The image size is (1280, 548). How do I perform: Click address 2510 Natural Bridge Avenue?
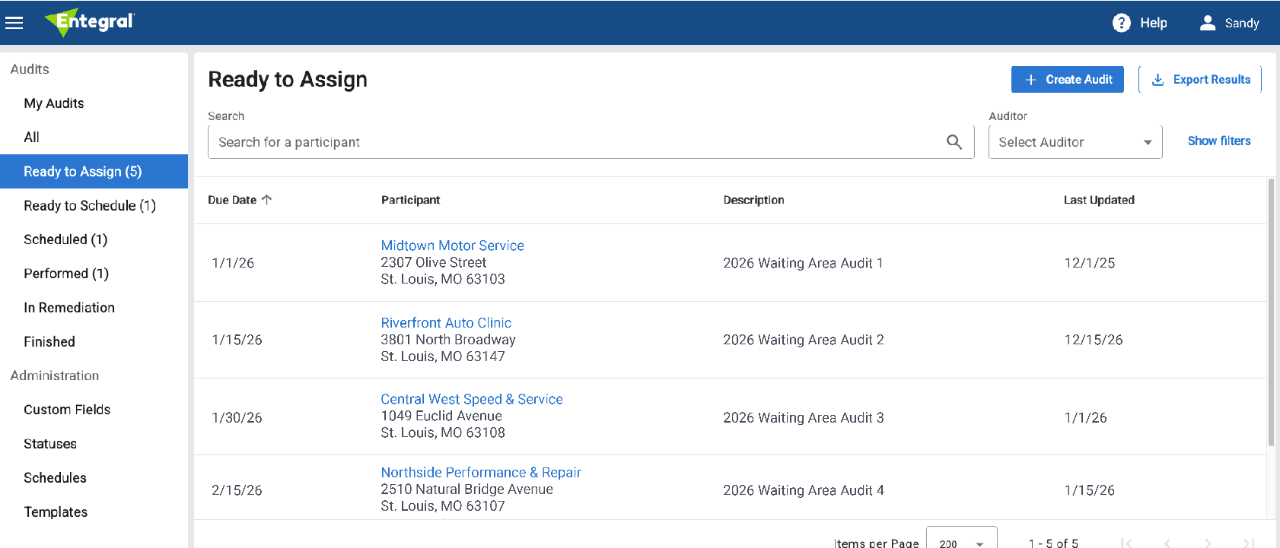coord(467,489)
